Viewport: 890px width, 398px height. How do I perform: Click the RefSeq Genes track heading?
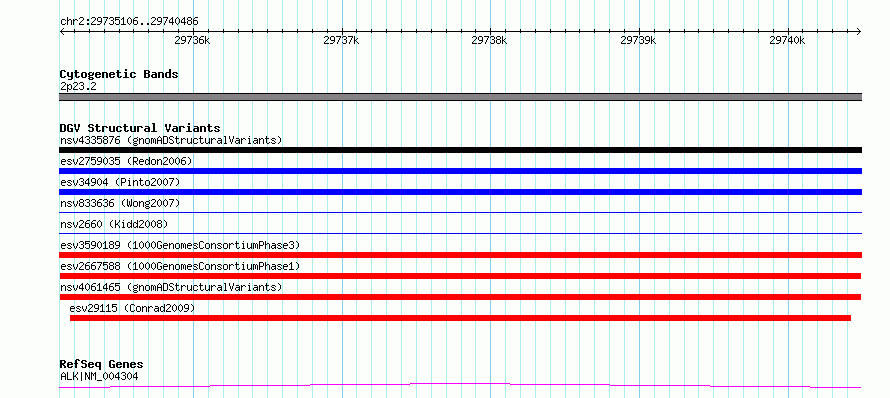101,364
